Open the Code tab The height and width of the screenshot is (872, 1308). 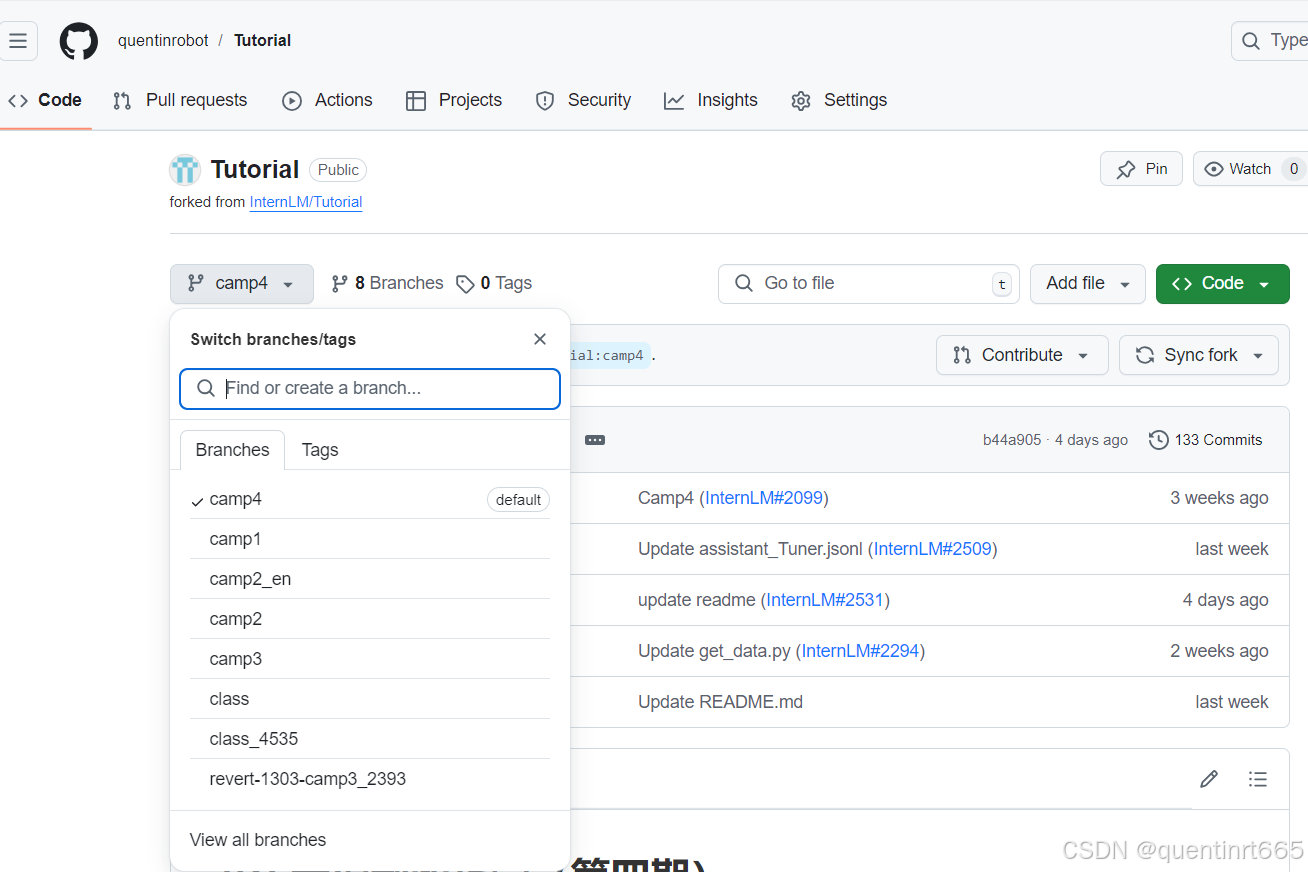(45, 100)
